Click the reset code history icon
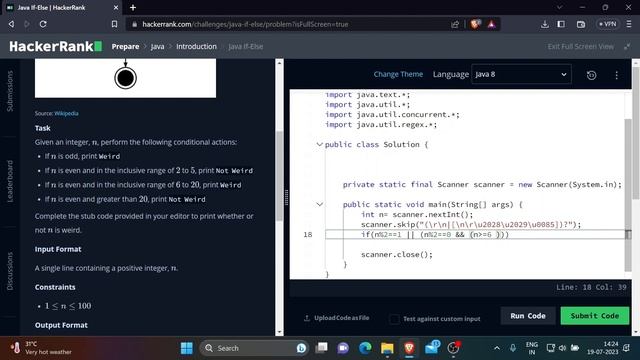Viewport: 640px width, 360px height. click(x=591, y=75)
